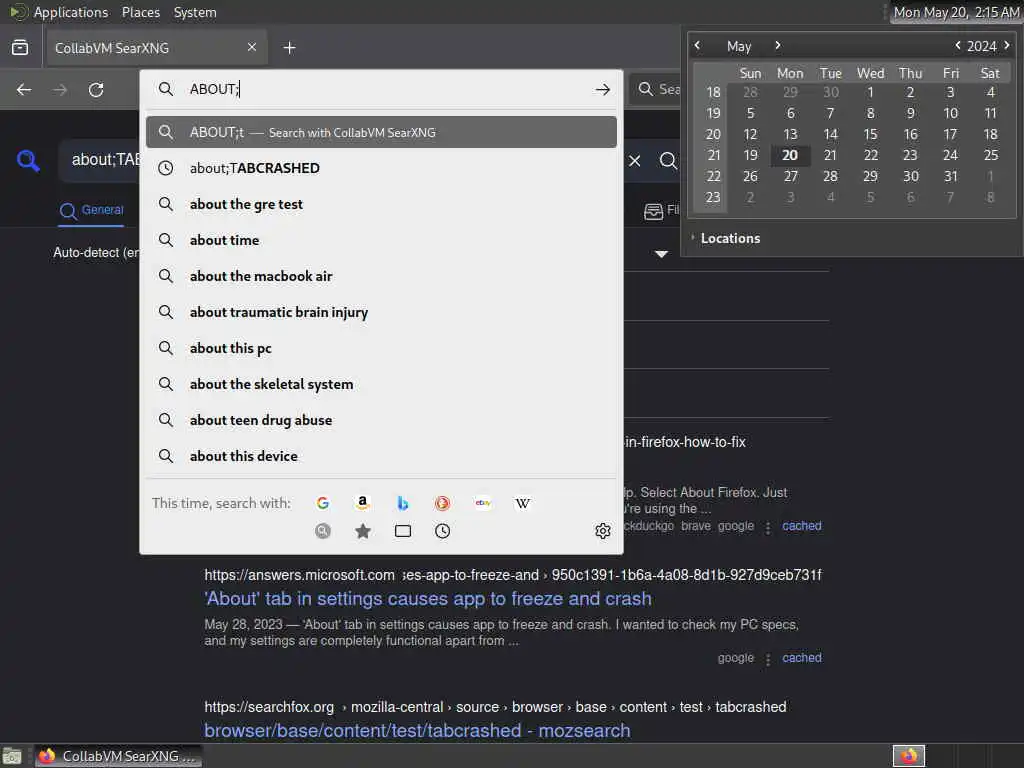Screen dimensions: 1024x768
Task: Open browser/base/content/test/tabcrashed mozsearch result
Action: [x=417, y=731]
